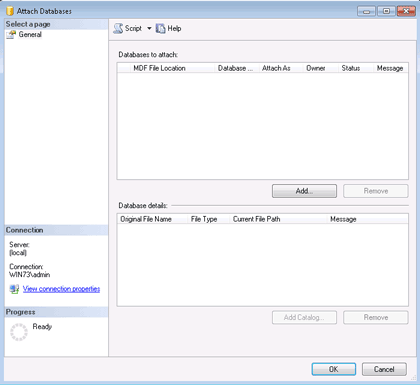Screen dimensions: 420x385
Task: Click the Ready progress spinner
Action: tap(19, 332)
